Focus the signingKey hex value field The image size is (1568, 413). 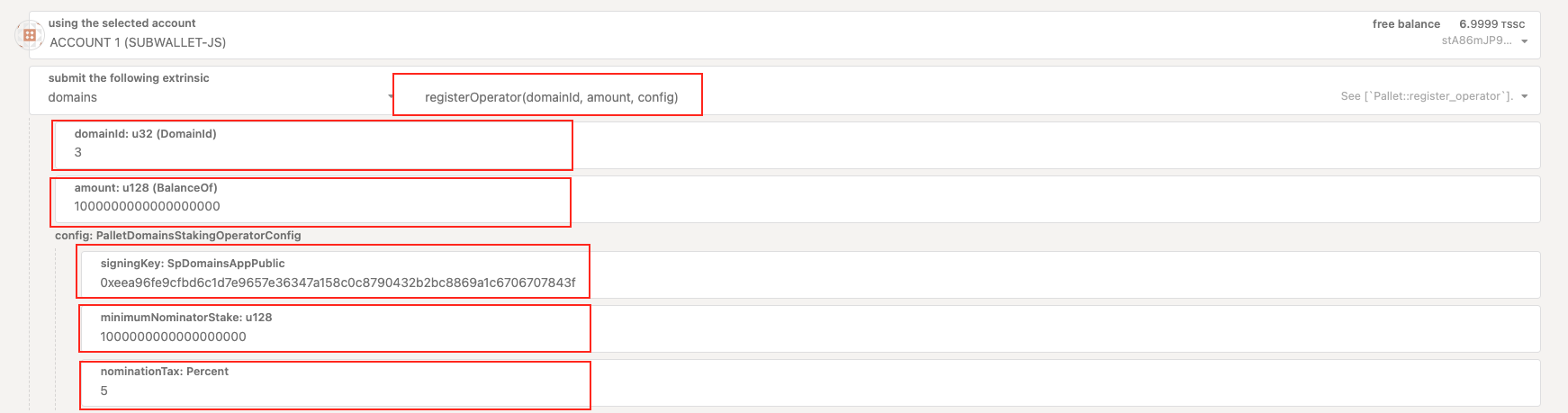pyautogui.click(x=810, y=274)
